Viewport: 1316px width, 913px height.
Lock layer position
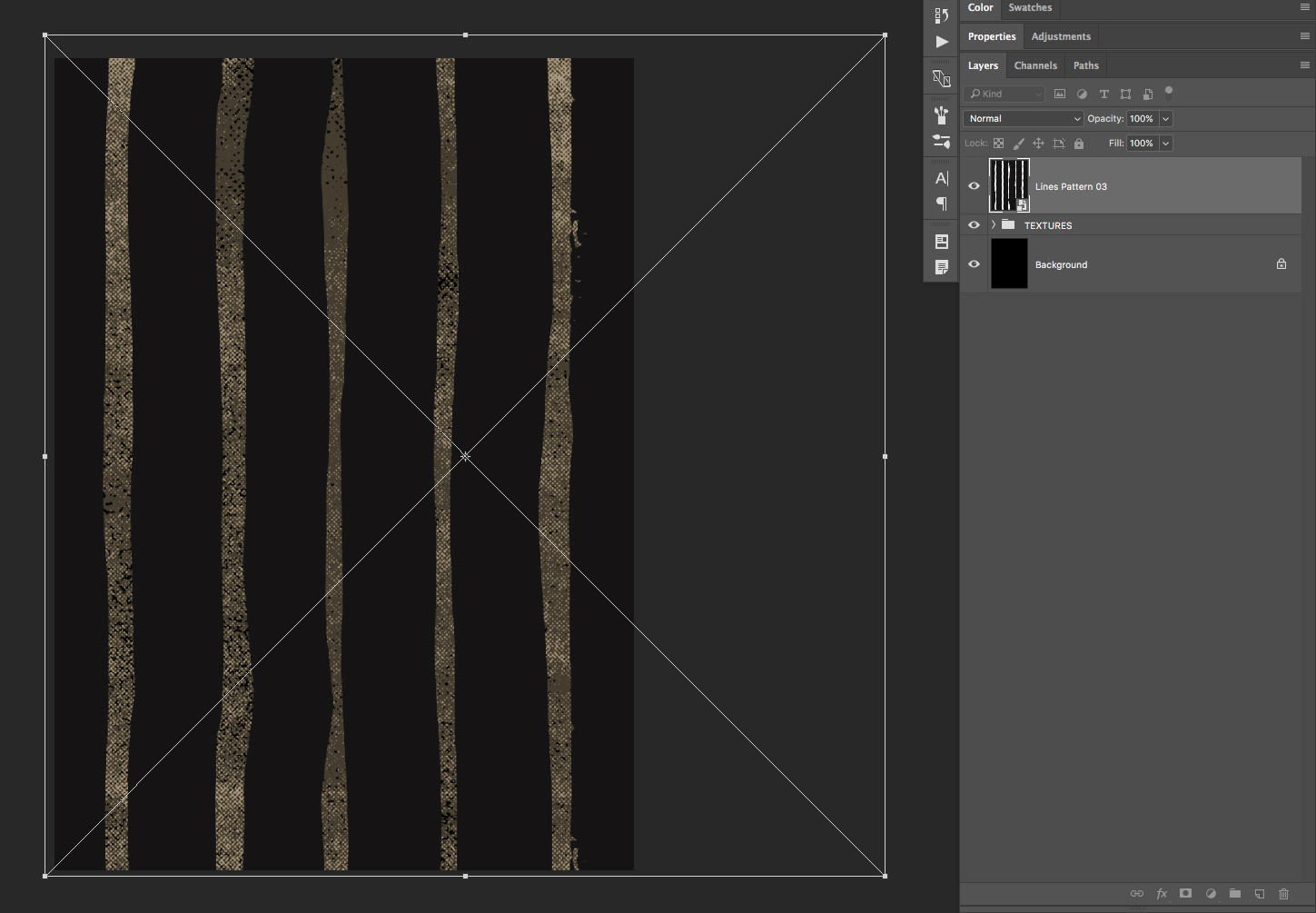click(1038, 144)
